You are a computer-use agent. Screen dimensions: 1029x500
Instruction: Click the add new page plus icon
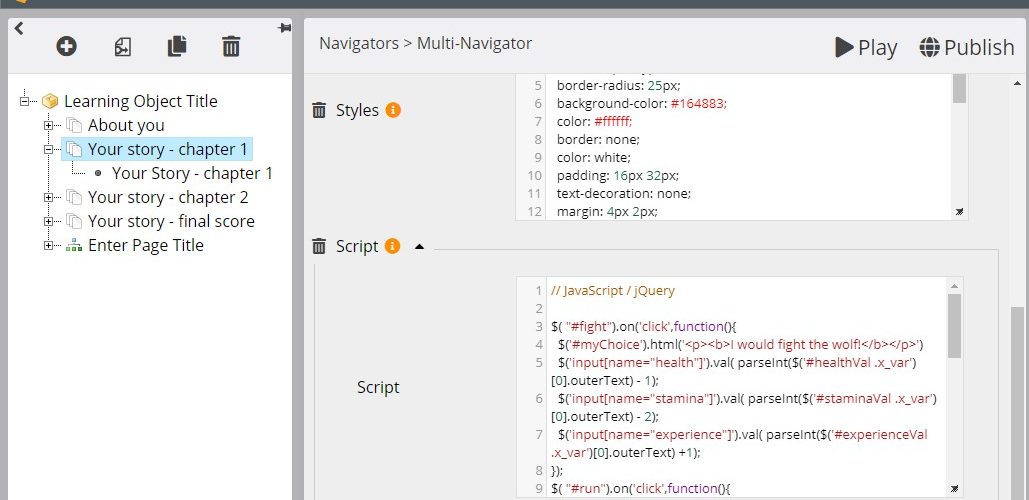66,46
